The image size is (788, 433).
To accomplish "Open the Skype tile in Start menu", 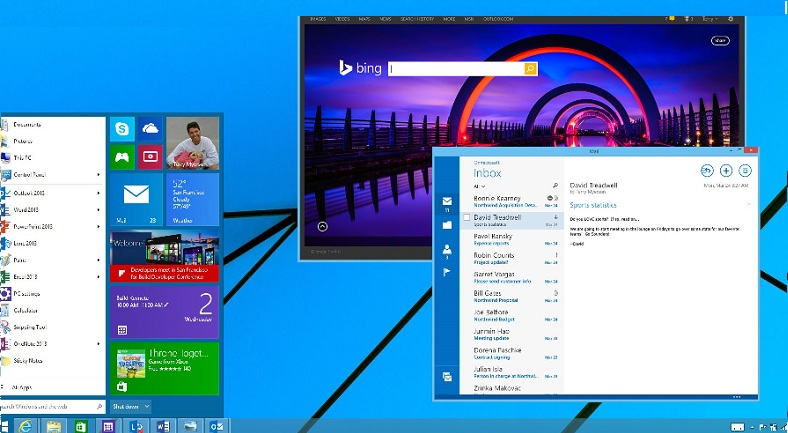I will coord(124,128).
